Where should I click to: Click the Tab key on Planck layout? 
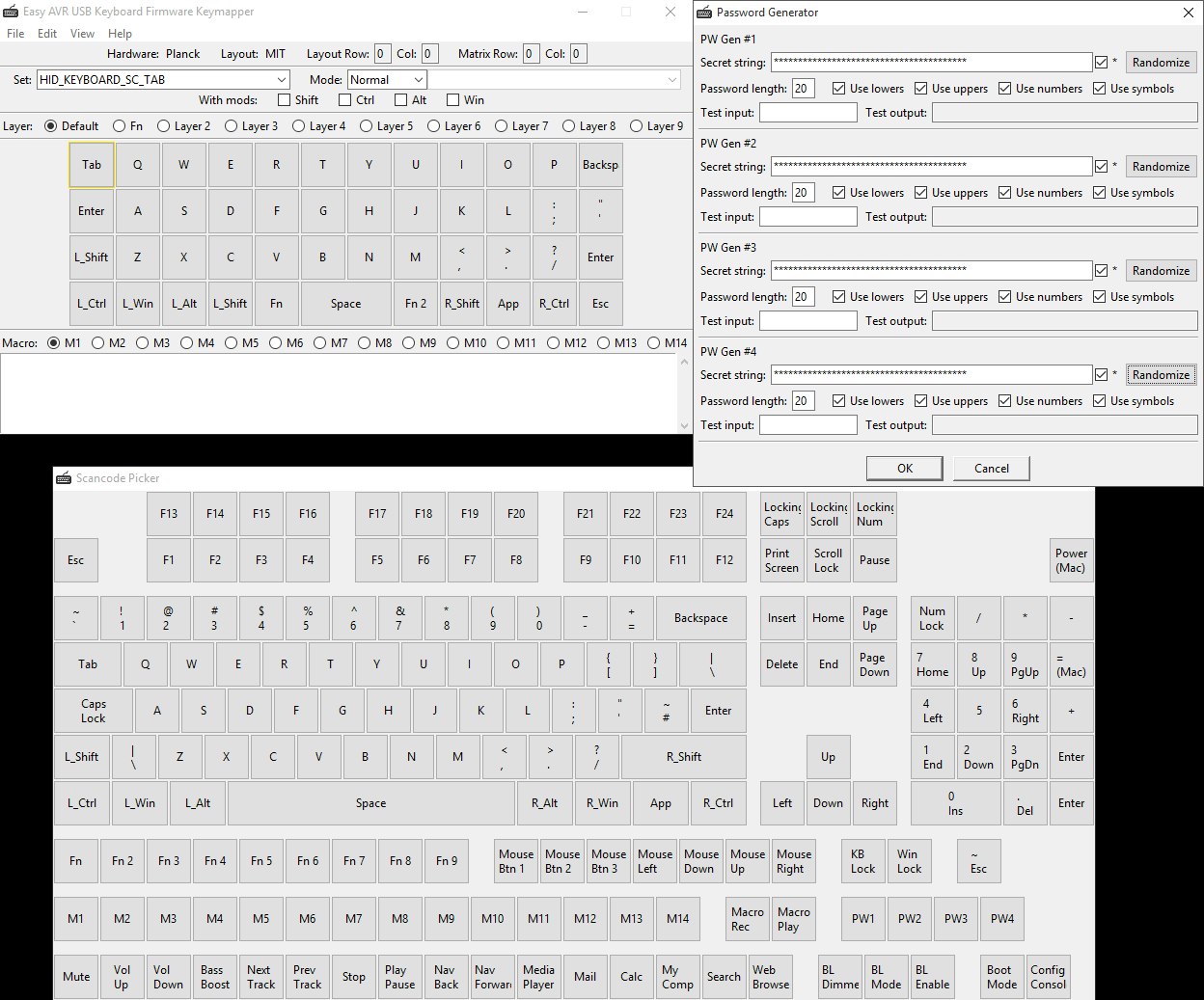pyautogui.click(x=92, y=165)
